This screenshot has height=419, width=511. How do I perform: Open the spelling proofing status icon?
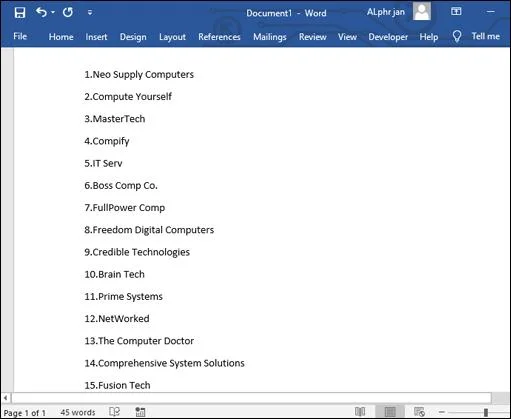click(x=114, y=412)
